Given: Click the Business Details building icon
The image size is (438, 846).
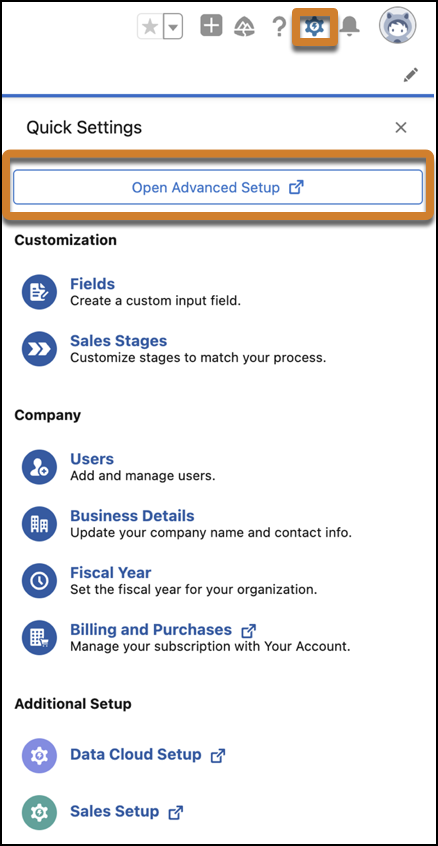Looking at the screenshot, I should 39,524.
